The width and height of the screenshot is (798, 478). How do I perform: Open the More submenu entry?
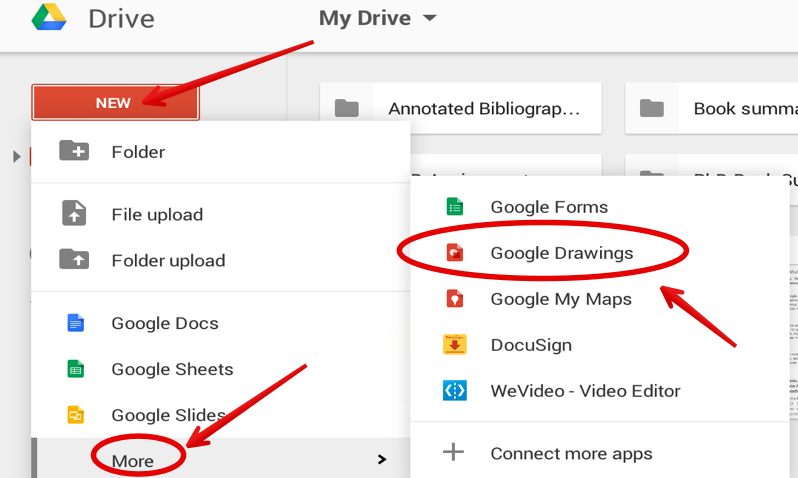point(220,459)
